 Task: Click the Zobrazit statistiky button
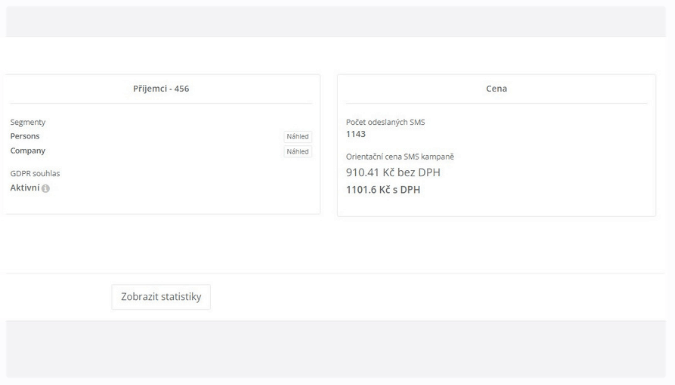(161, 297)
